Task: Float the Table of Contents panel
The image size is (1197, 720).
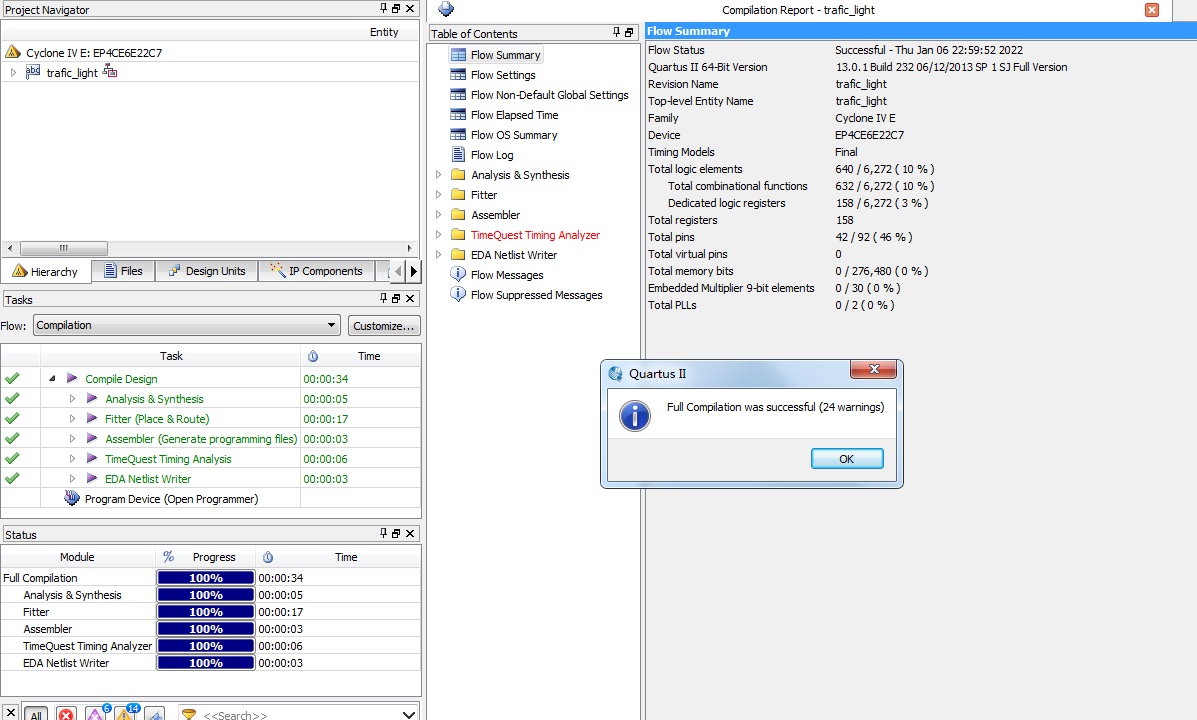Action: coord(629,32)
